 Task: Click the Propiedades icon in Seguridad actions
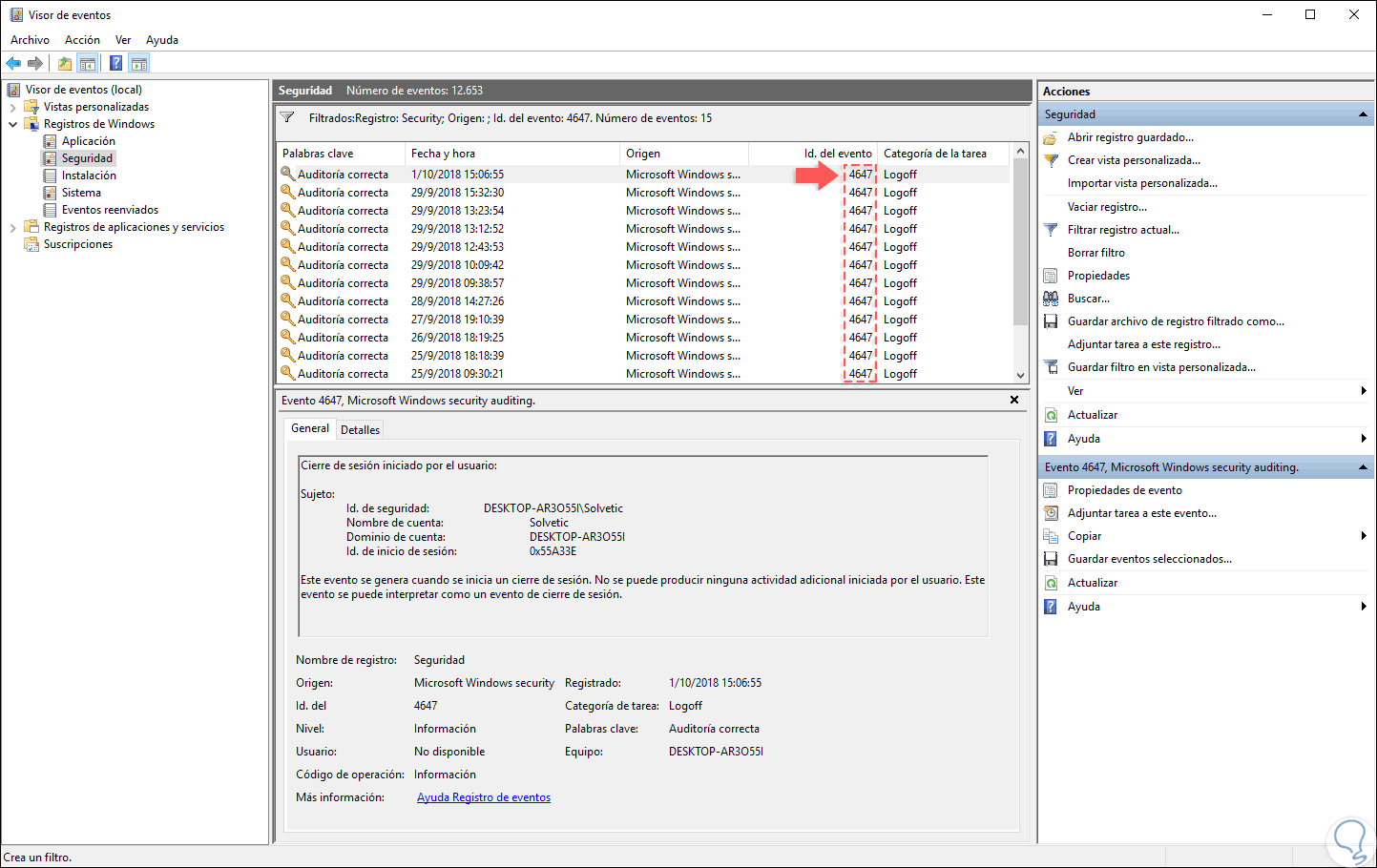(1051, 276)
